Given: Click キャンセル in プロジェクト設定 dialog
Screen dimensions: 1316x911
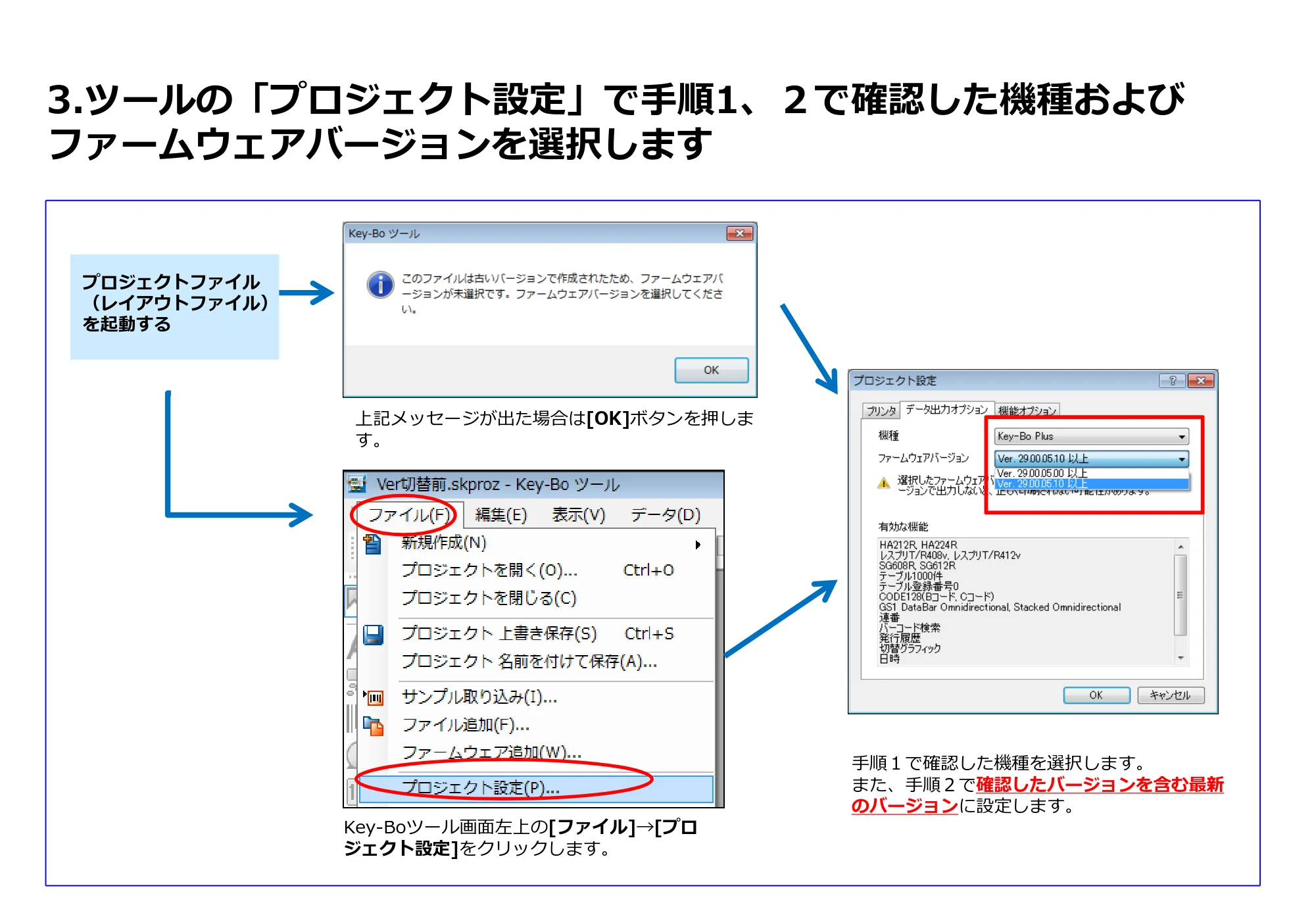Looking at the screenshot, I should click(1170, 695).
